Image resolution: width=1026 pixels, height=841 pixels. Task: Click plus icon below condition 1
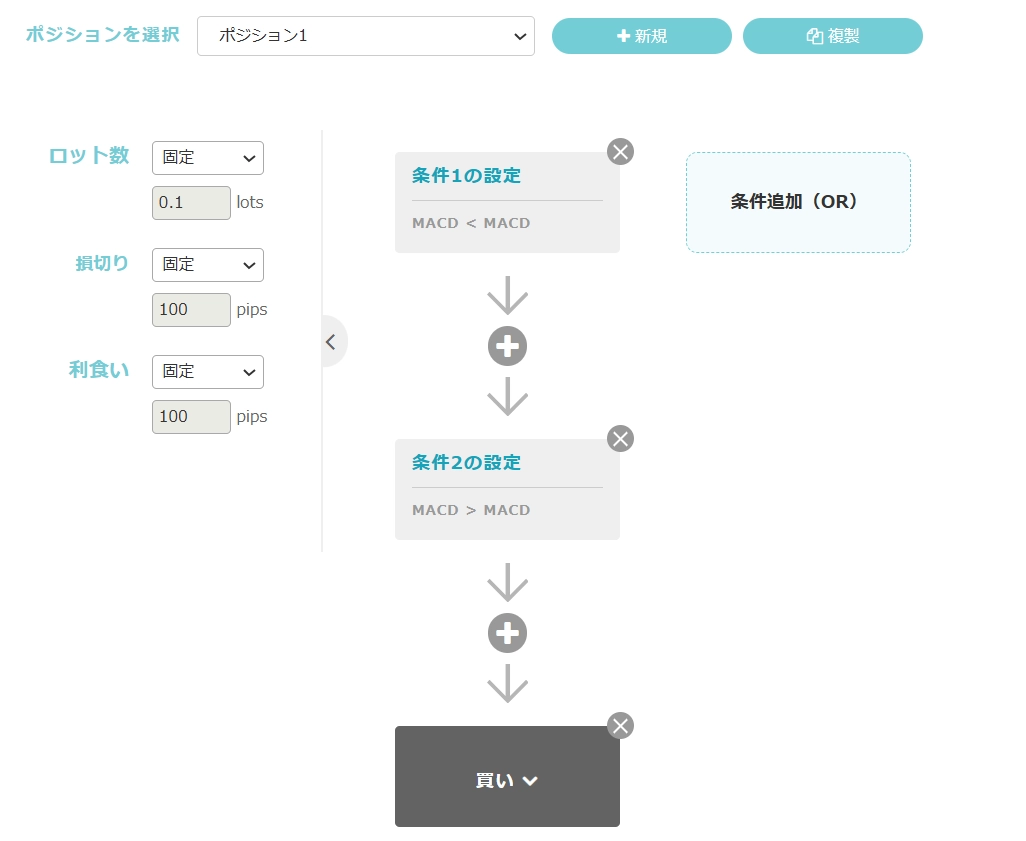point(507,346)
